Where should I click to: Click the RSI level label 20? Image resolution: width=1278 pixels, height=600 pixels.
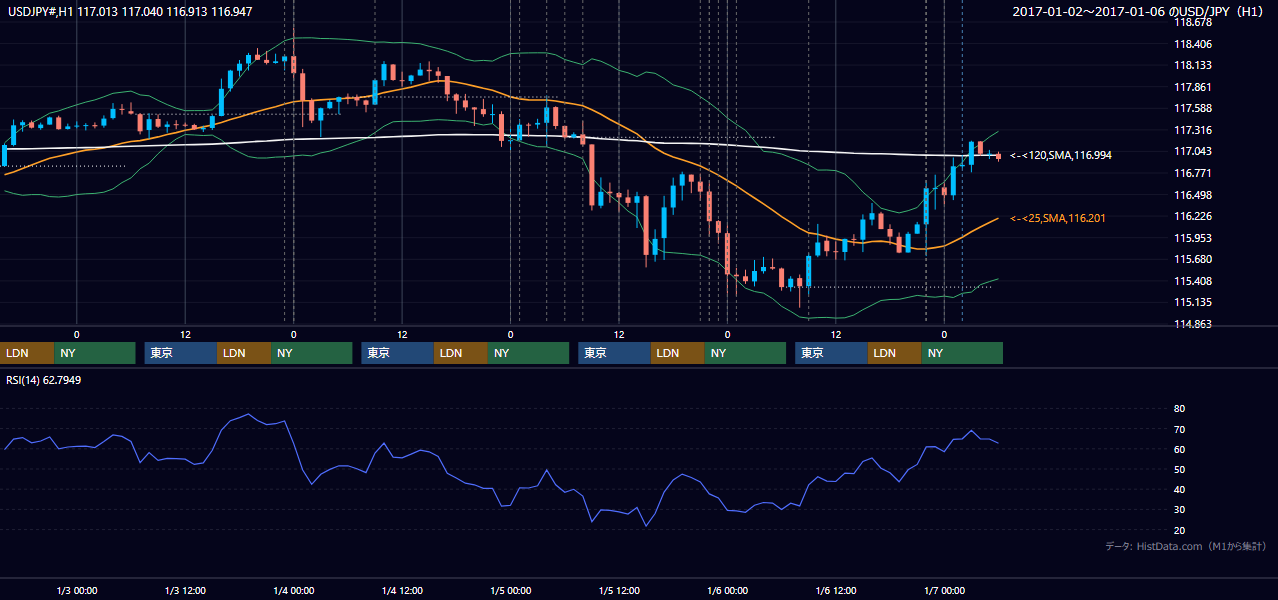(x=1179, y=530)
